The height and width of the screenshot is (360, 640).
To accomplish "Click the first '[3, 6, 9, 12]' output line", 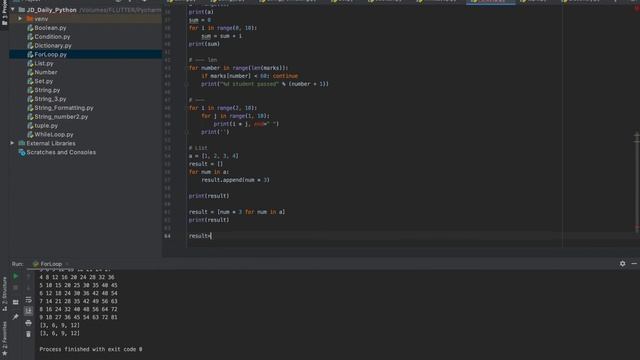I will point(60,325).
